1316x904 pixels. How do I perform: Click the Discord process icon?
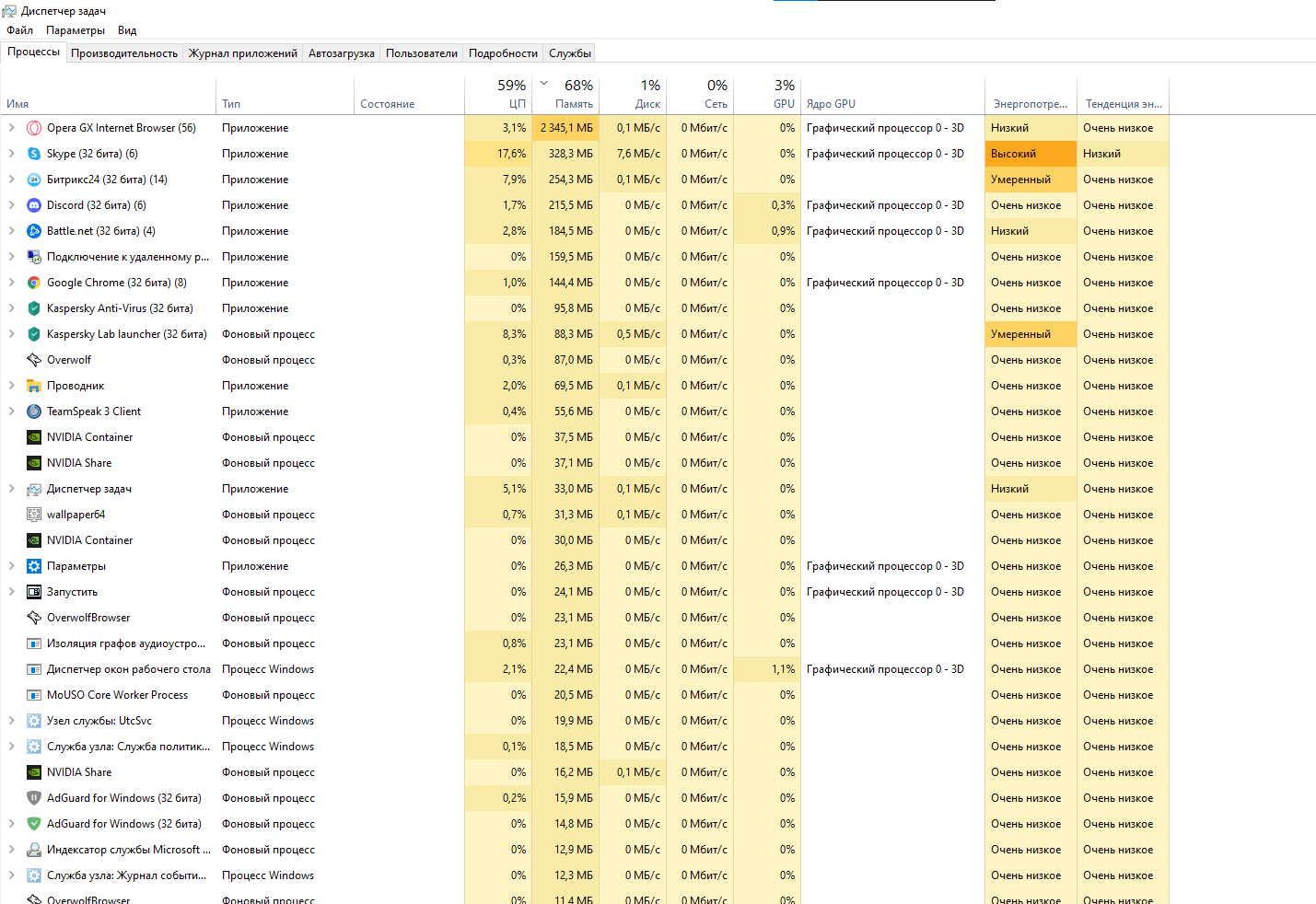click(x=34, y=205)
